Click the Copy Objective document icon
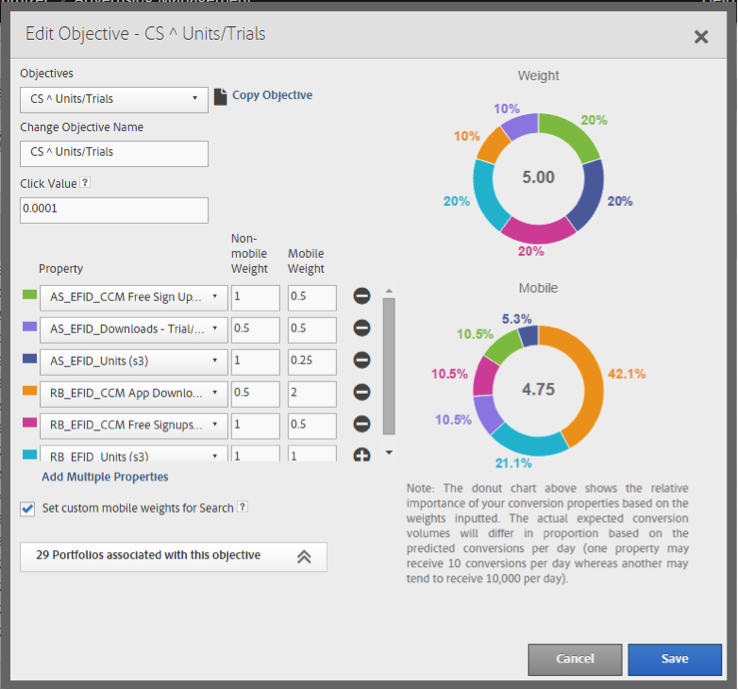Viewport: 738px width, 690px height. coord(220,96)
